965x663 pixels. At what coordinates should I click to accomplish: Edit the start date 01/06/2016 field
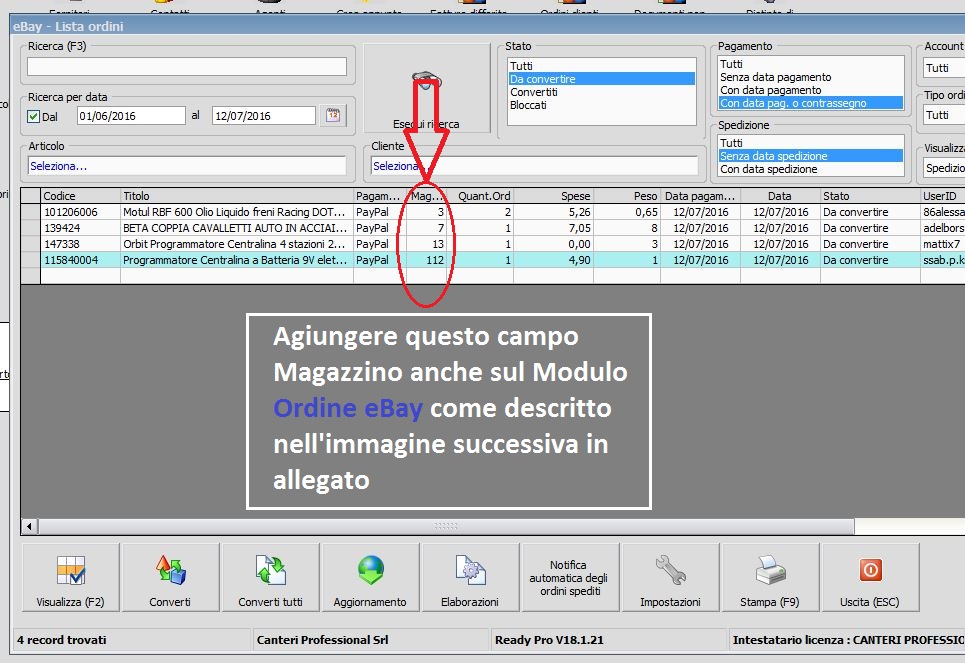coord(131,116)
